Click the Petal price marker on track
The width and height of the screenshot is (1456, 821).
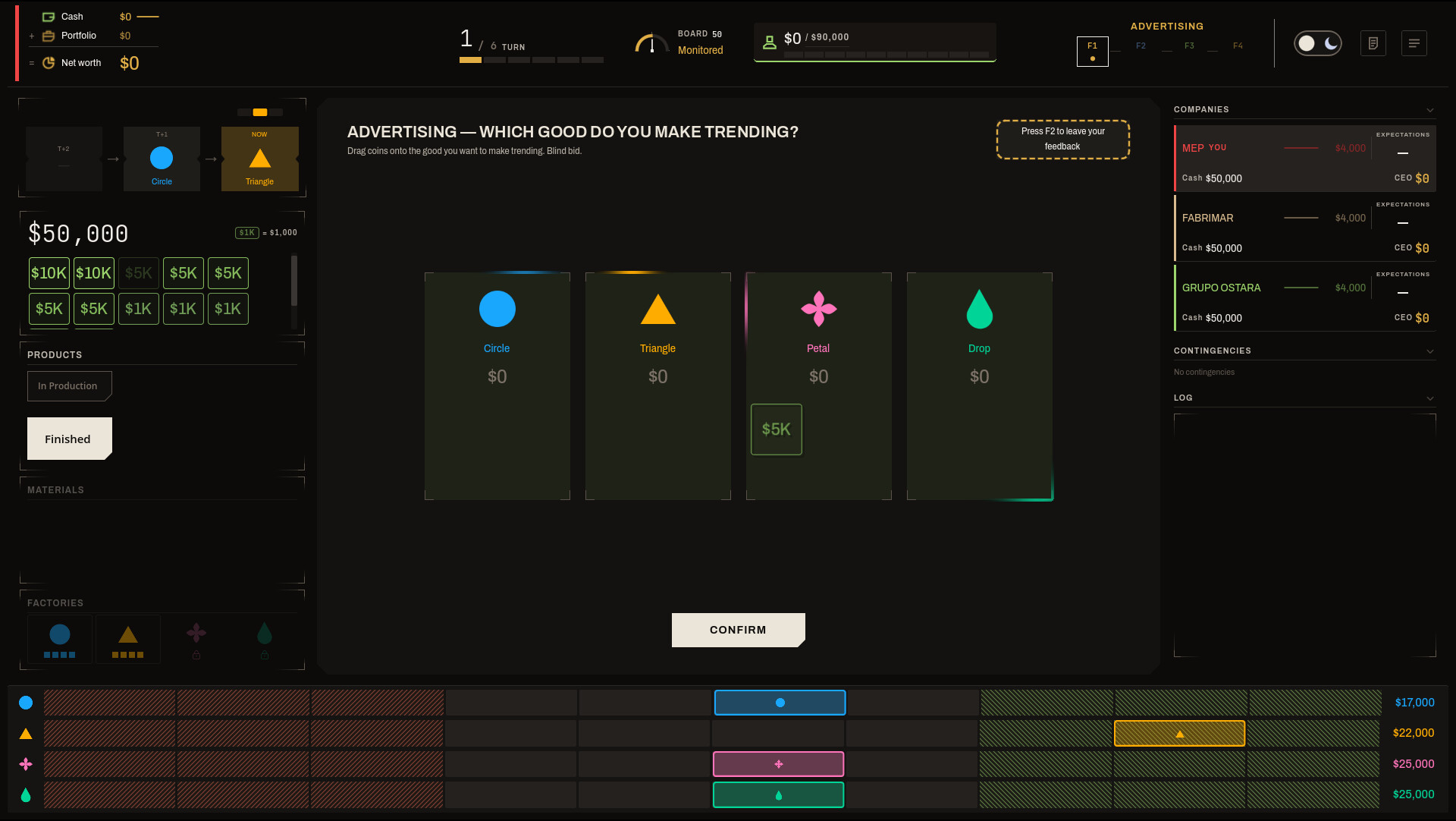click(779, 764)
